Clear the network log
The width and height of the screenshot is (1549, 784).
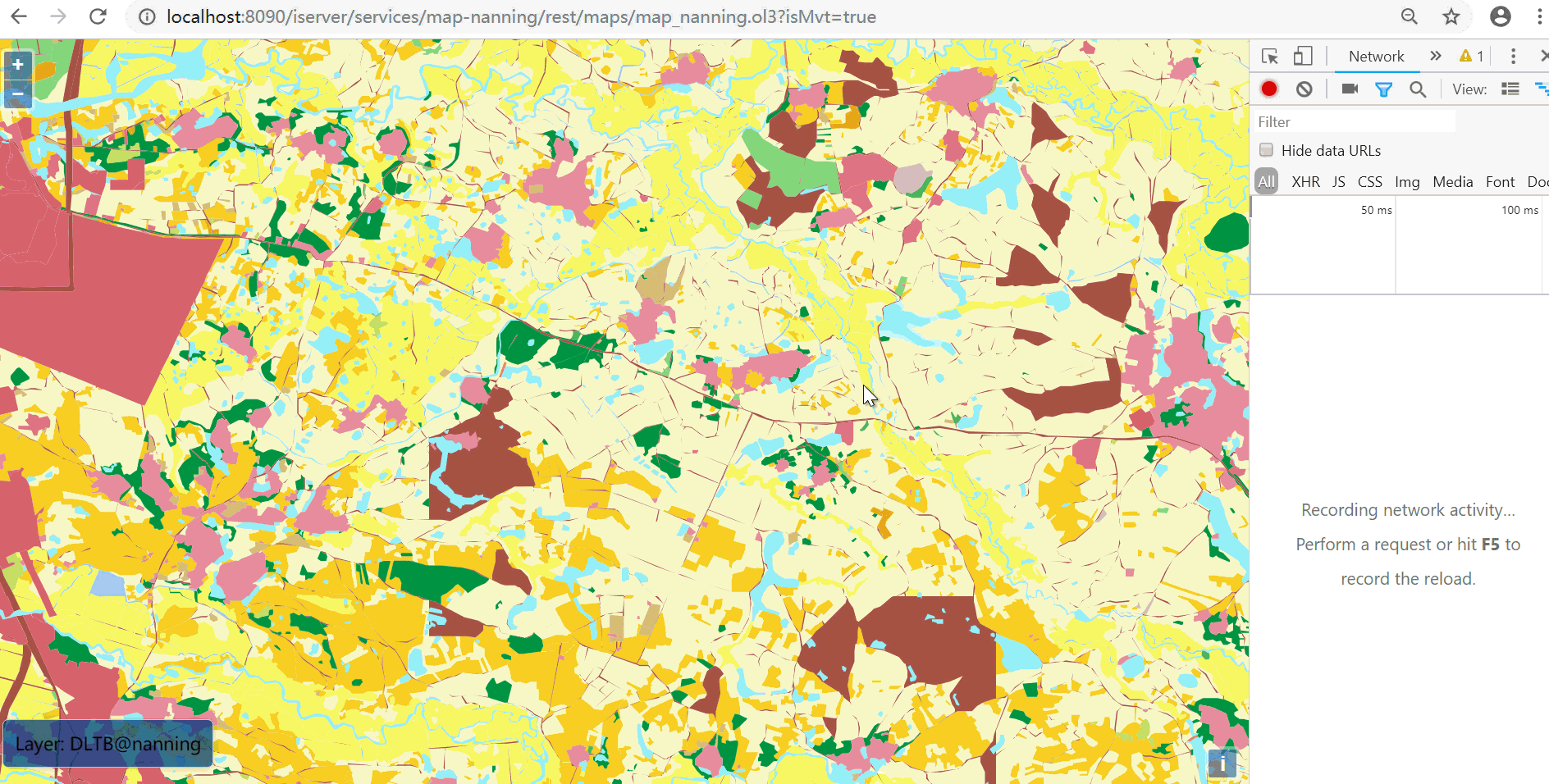tap(1304, 89)
